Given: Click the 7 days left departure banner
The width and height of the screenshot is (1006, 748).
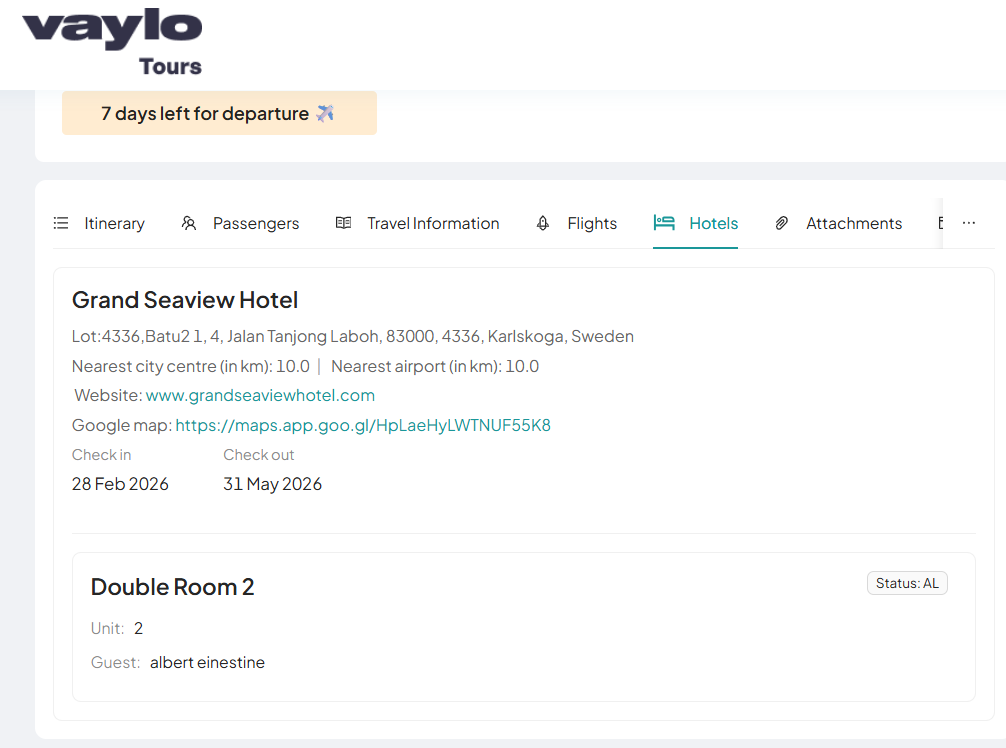Looking at the screenshot, I should [x=219, y=113].
